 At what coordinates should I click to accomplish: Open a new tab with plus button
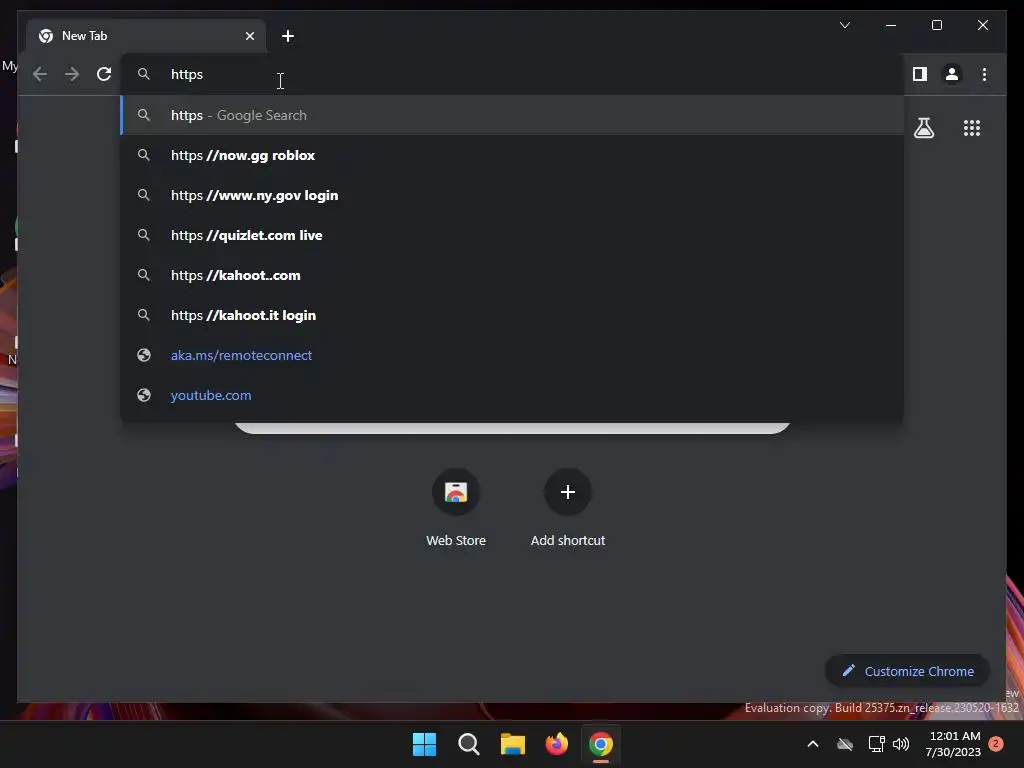pos(288,36)
